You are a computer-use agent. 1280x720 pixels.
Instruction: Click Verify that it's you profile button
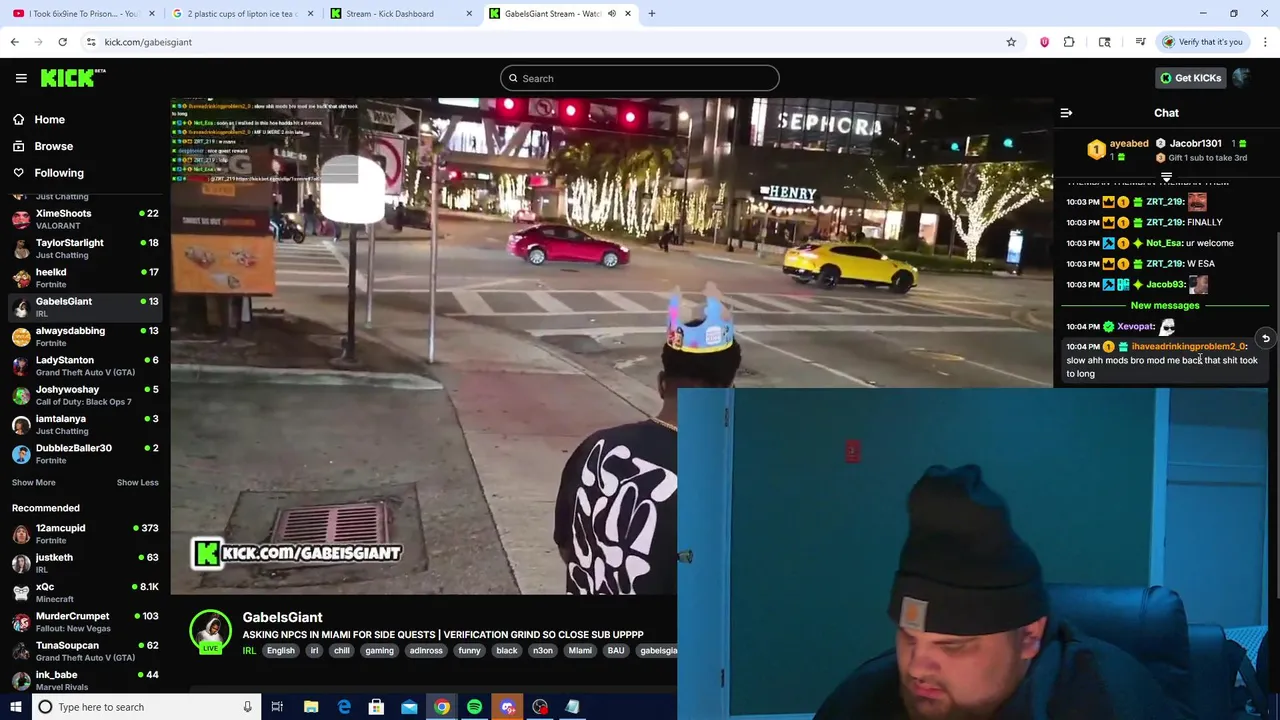tap(1202, 42)
